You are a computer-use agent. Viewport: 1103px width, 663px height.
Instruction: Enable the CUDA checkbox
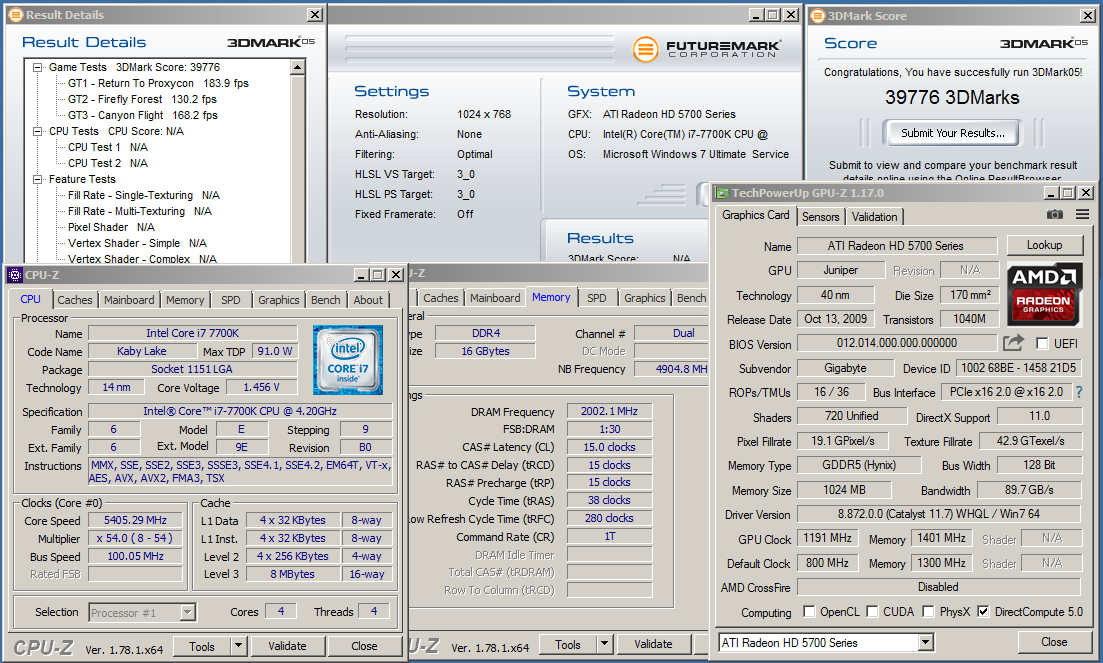pos(872,612)
